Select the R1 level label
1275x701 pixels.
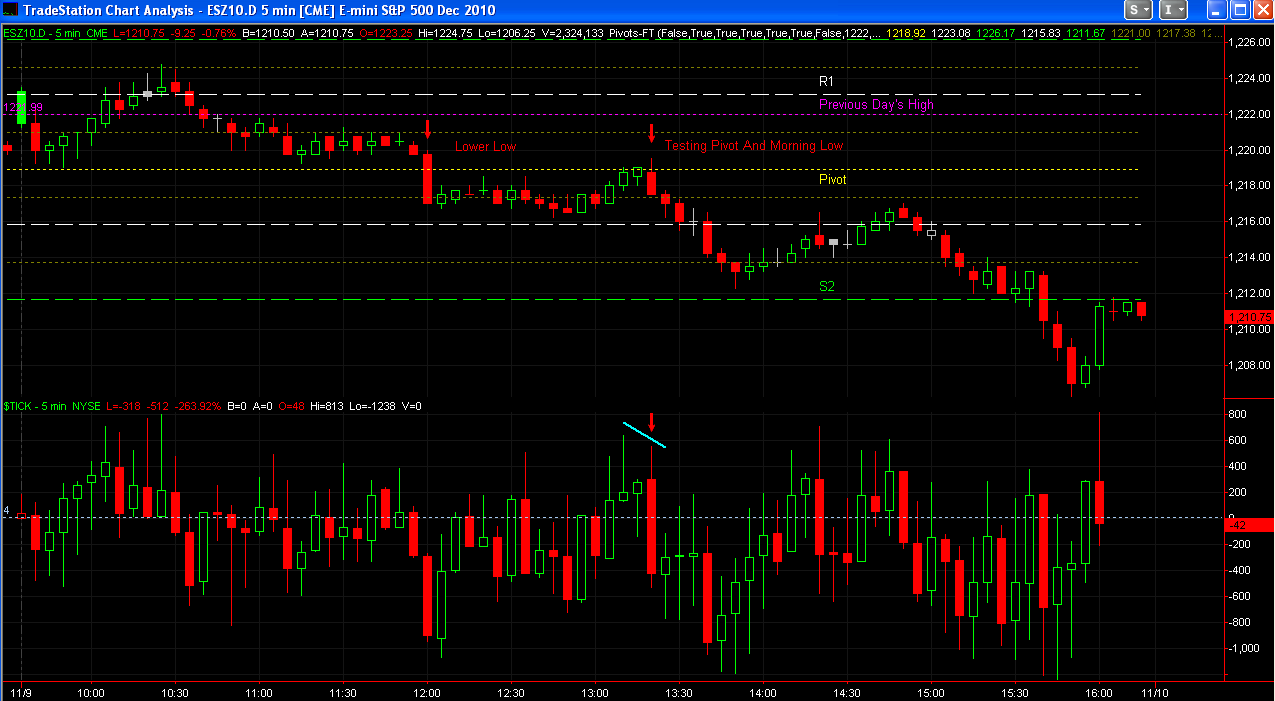click(826, 81)
